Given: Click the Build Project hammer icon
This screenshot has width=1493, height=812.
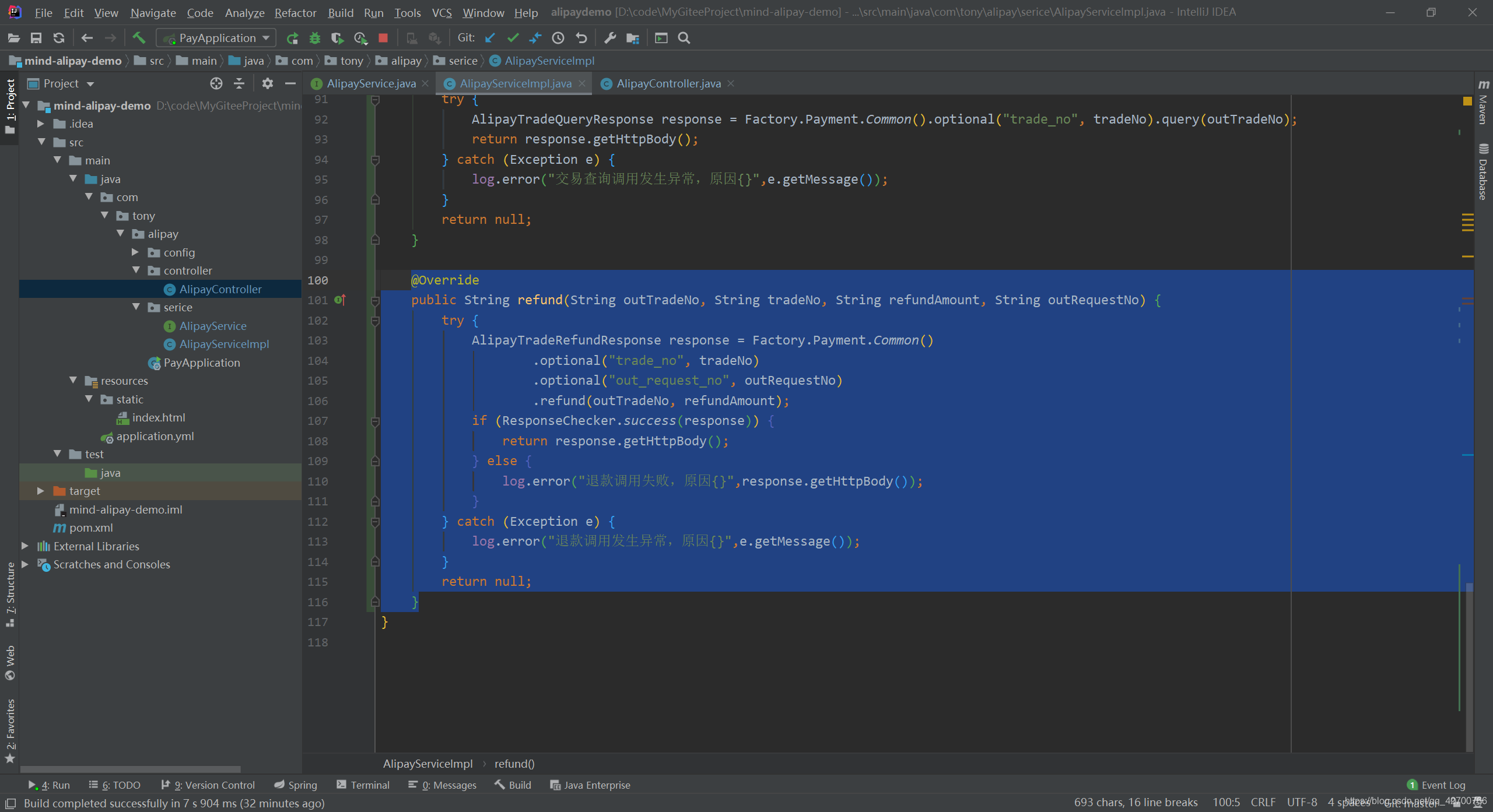Looking at the screenshot, I should point(139,38).
